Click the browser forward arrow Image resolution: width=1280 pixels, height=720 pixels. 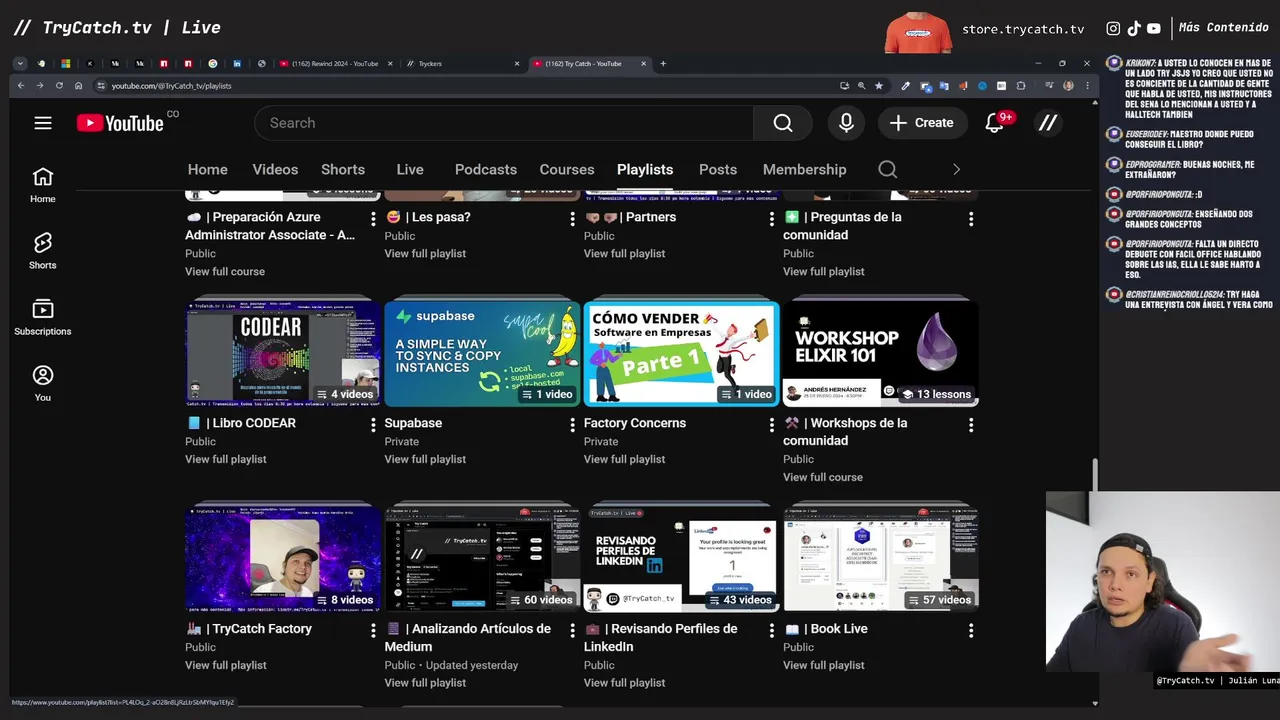click(x=40, y=86)
